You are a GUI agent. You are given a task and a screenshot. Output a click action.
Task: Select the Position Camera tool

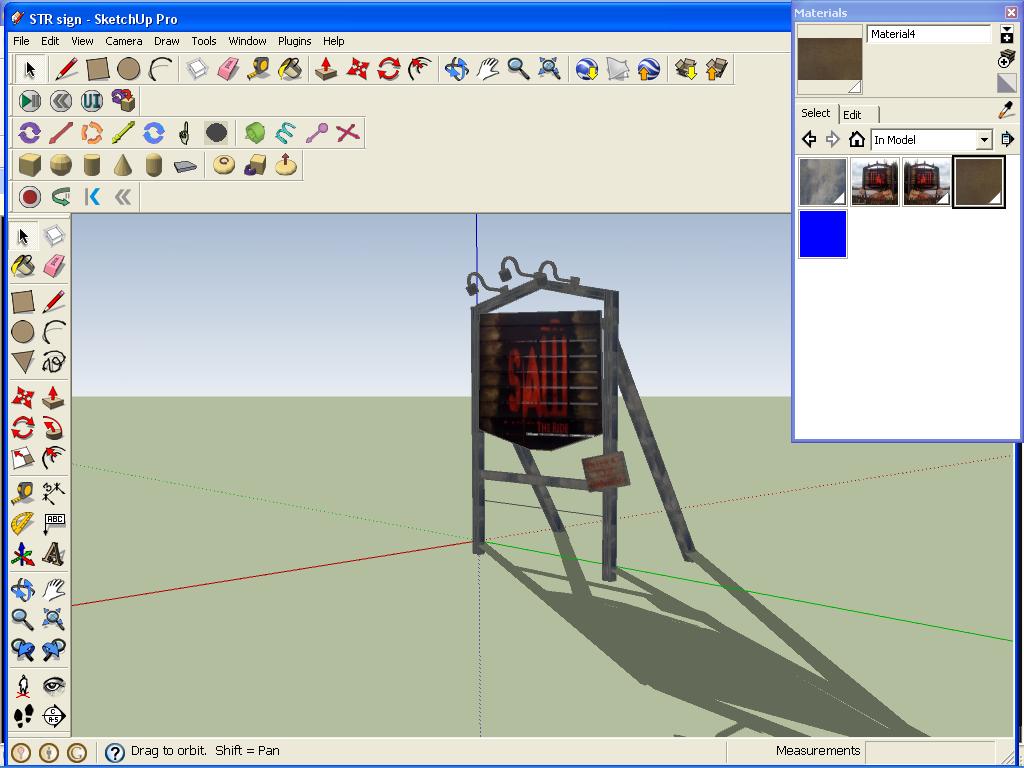(x=23, y=686)
